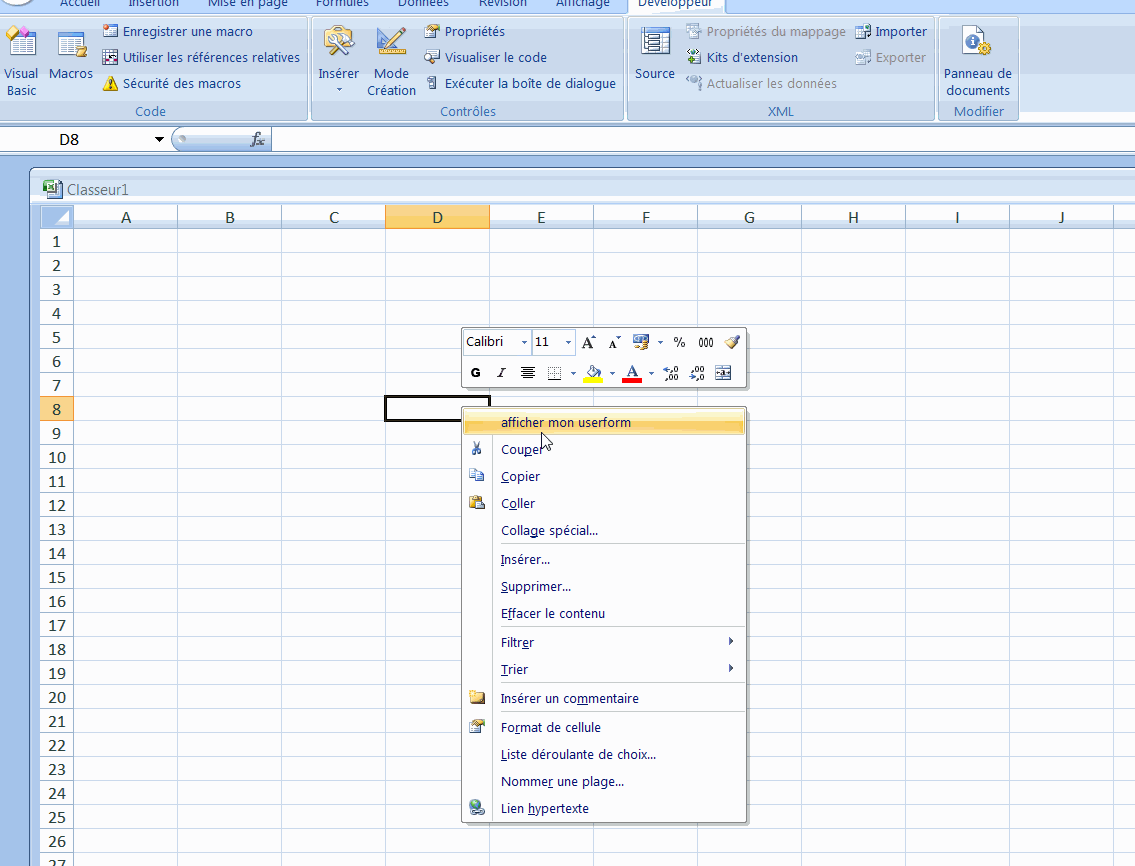This screenshot has height=866, width=1135.
Task: Toggle italic I in mini toolbar
Action: [x=501, y=373]
